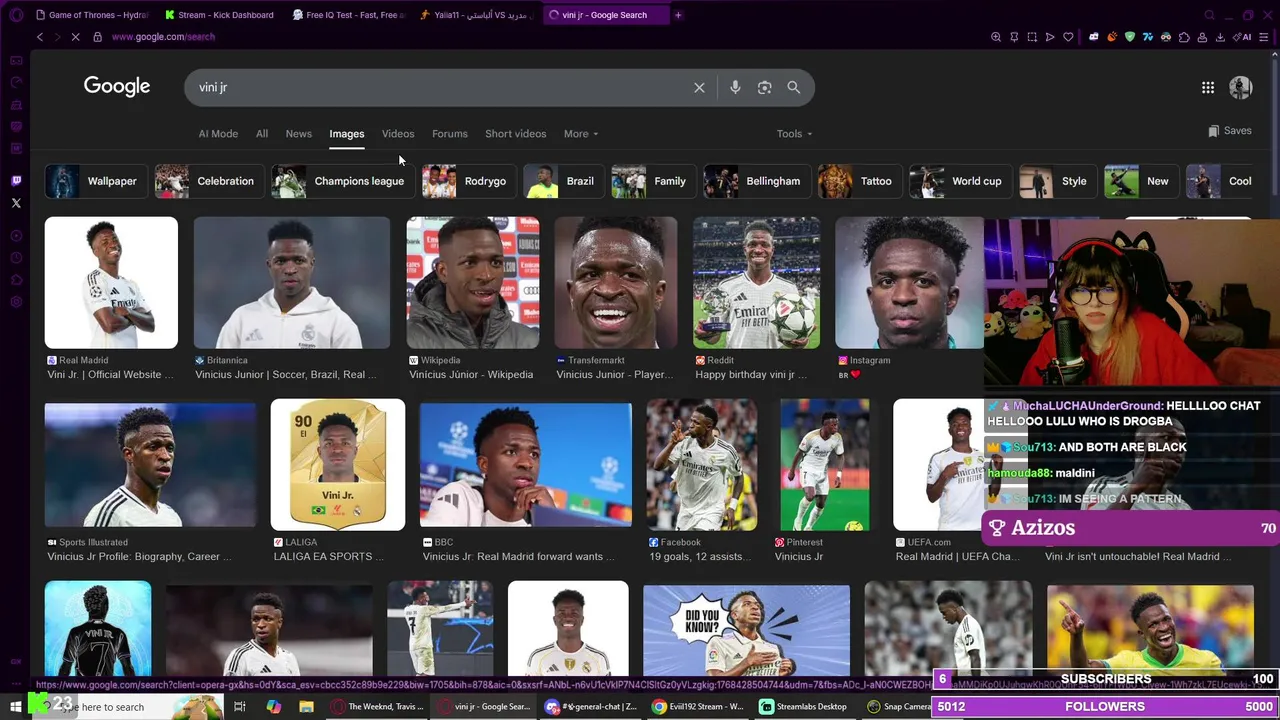Image resolution: width=1280 pixels, height=720 pixels.
Task: Open the browser AI assistant button
Action: [x=1243, y=37]
